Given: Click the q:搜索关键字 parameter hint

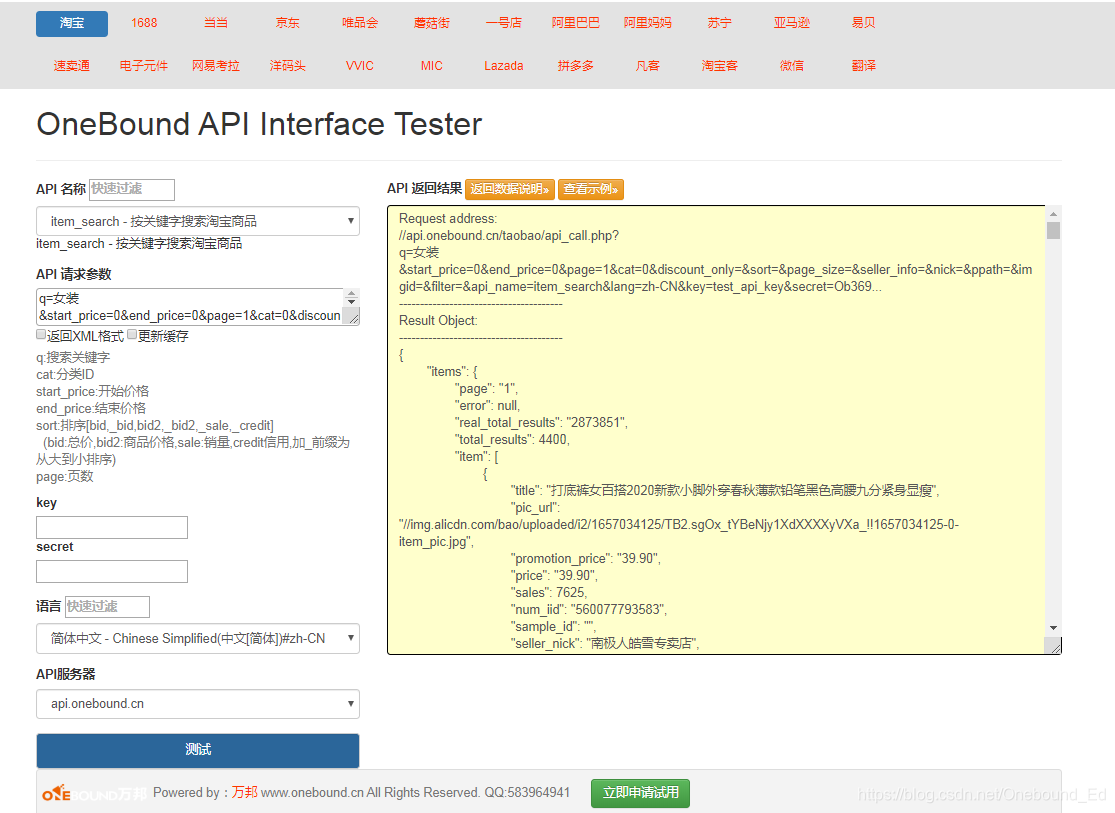Looking at the screenshot, I should pos(73,358).
